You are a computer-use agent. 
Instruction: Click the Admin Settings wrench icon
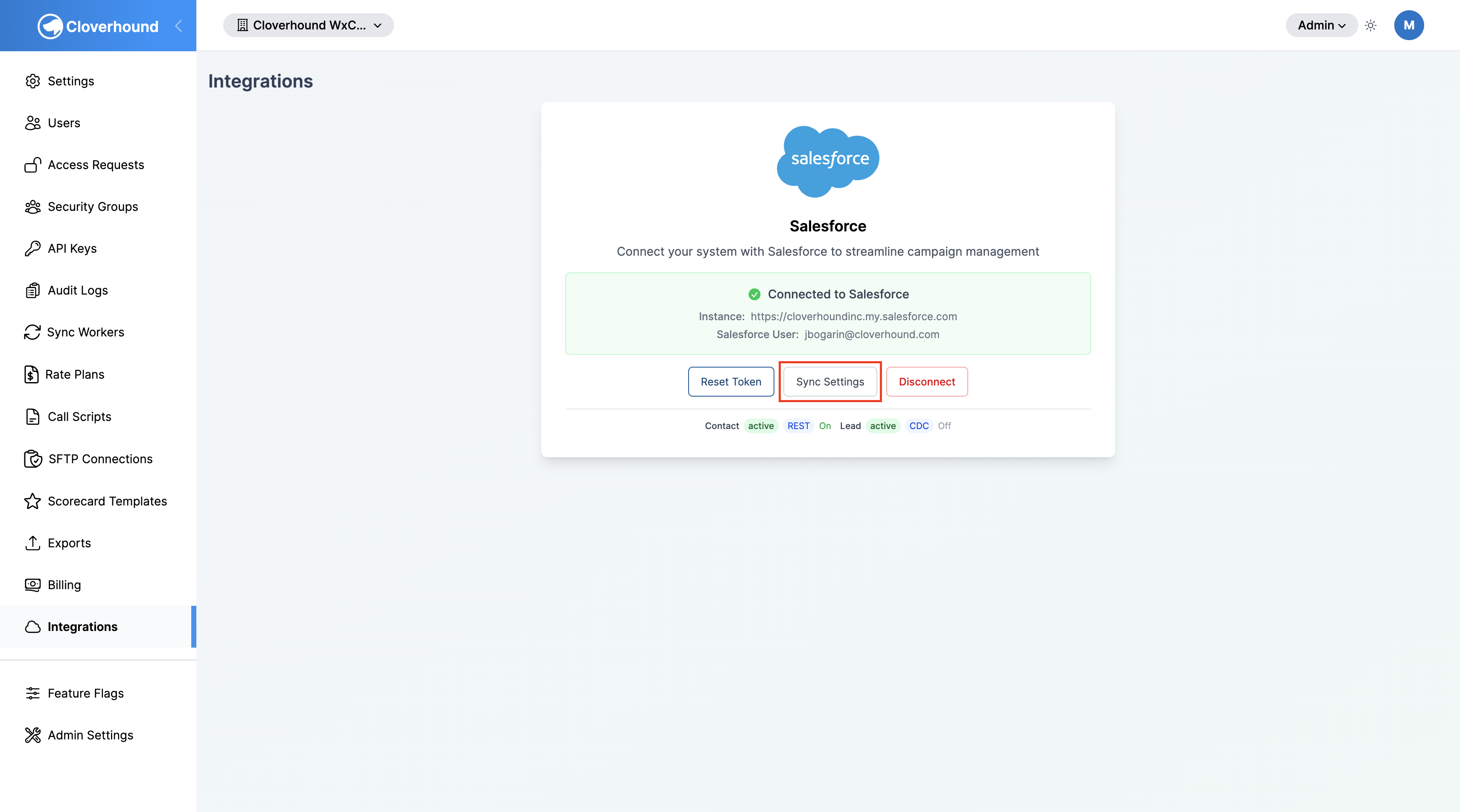coord(32,735)
